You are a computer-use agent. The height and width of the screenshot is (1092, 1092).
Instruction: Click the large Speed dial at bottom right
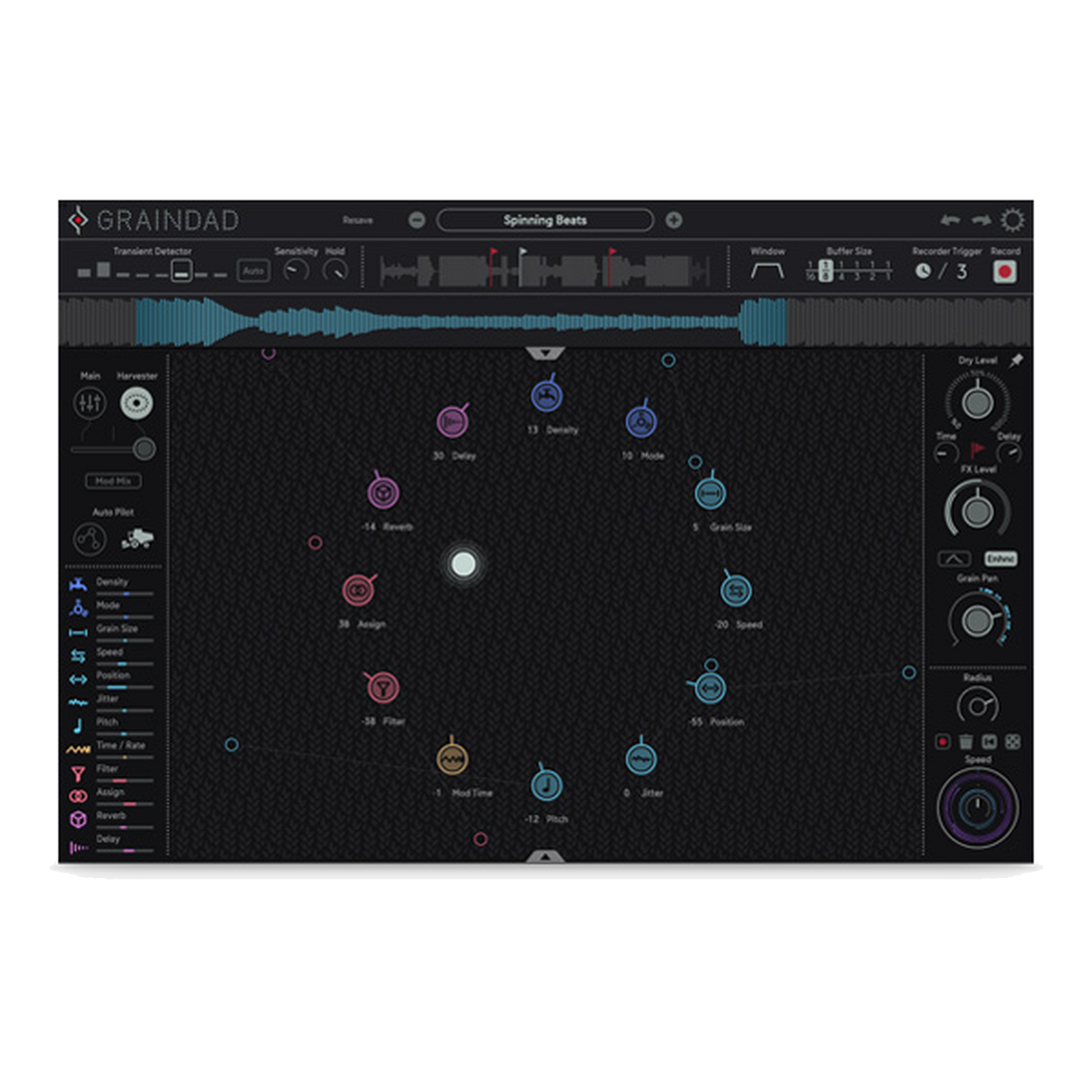pos(978,807)
